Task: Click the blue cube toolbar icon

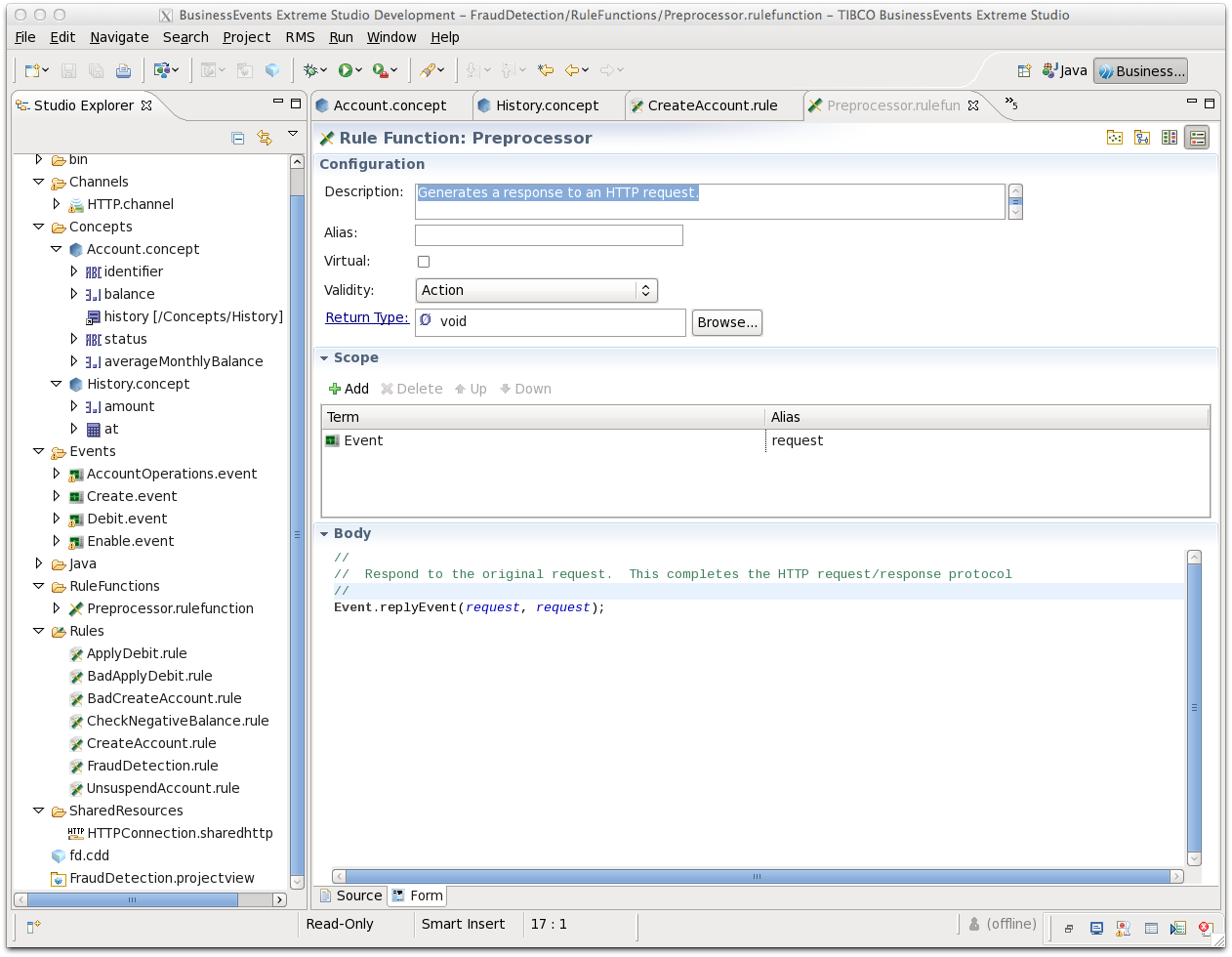Action: pos(272,70)
